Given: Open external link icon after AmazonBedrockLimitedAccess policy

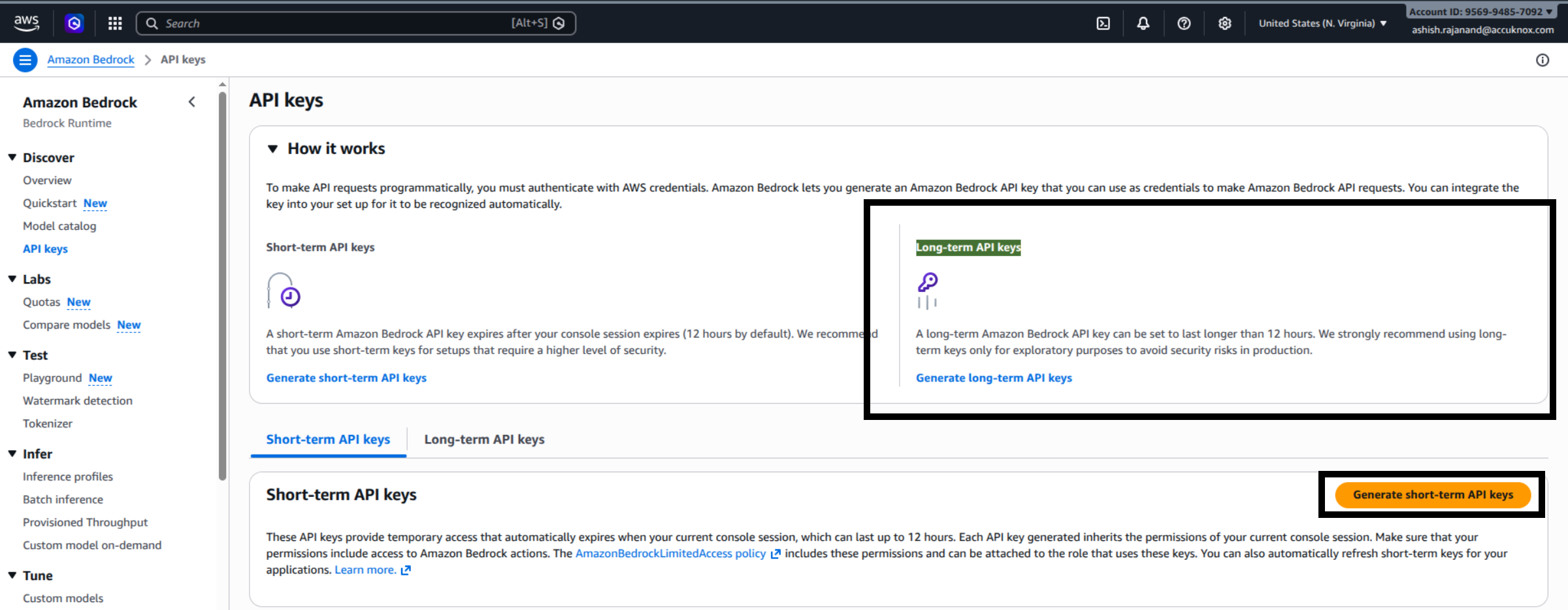Looking at the screenshot, I should pyautogui.click(x=776, y=554).
